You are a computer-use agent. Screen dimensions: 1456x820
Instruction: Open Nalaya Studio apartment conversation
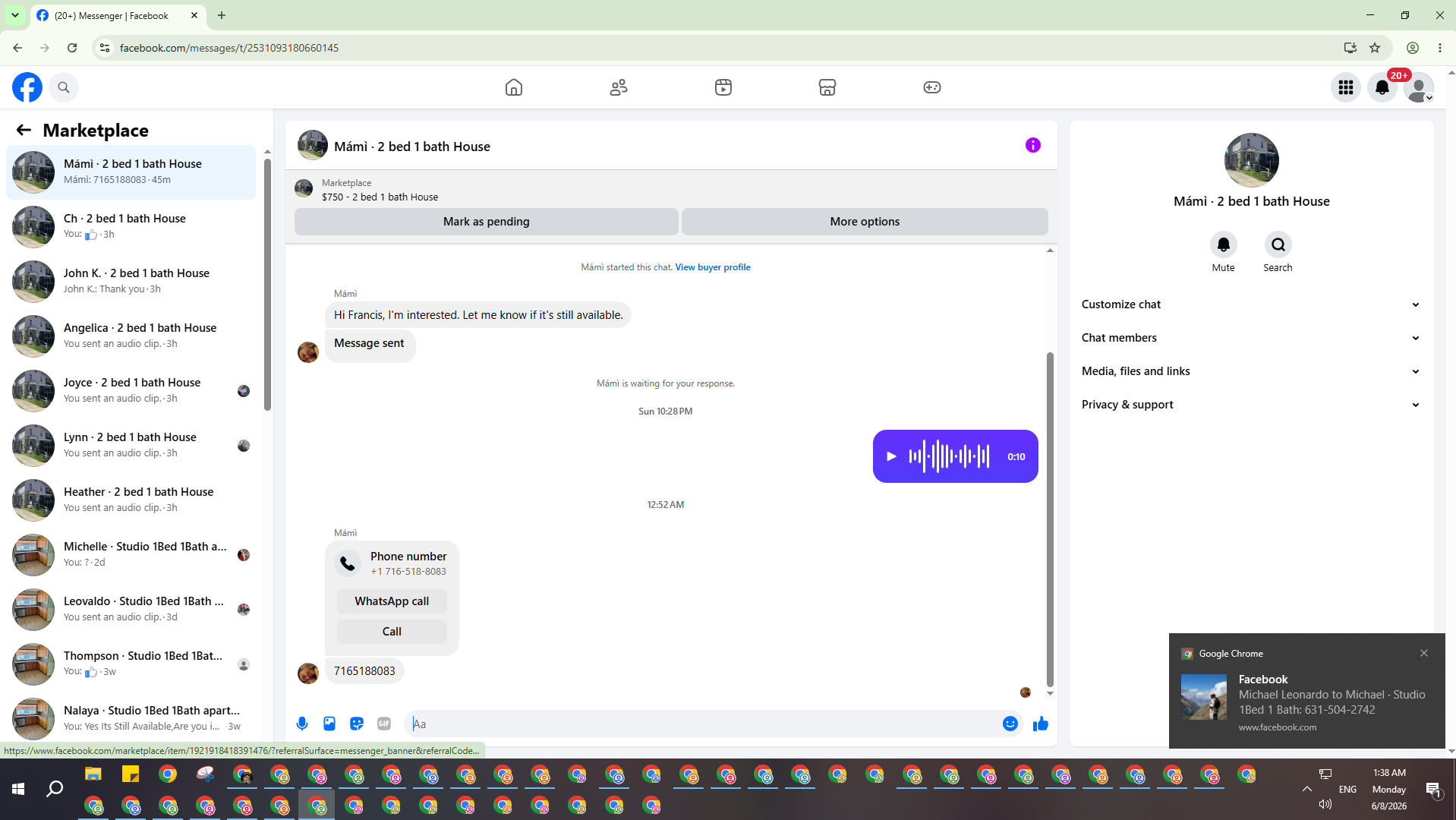pyautogui.click(x=131, y=718)
